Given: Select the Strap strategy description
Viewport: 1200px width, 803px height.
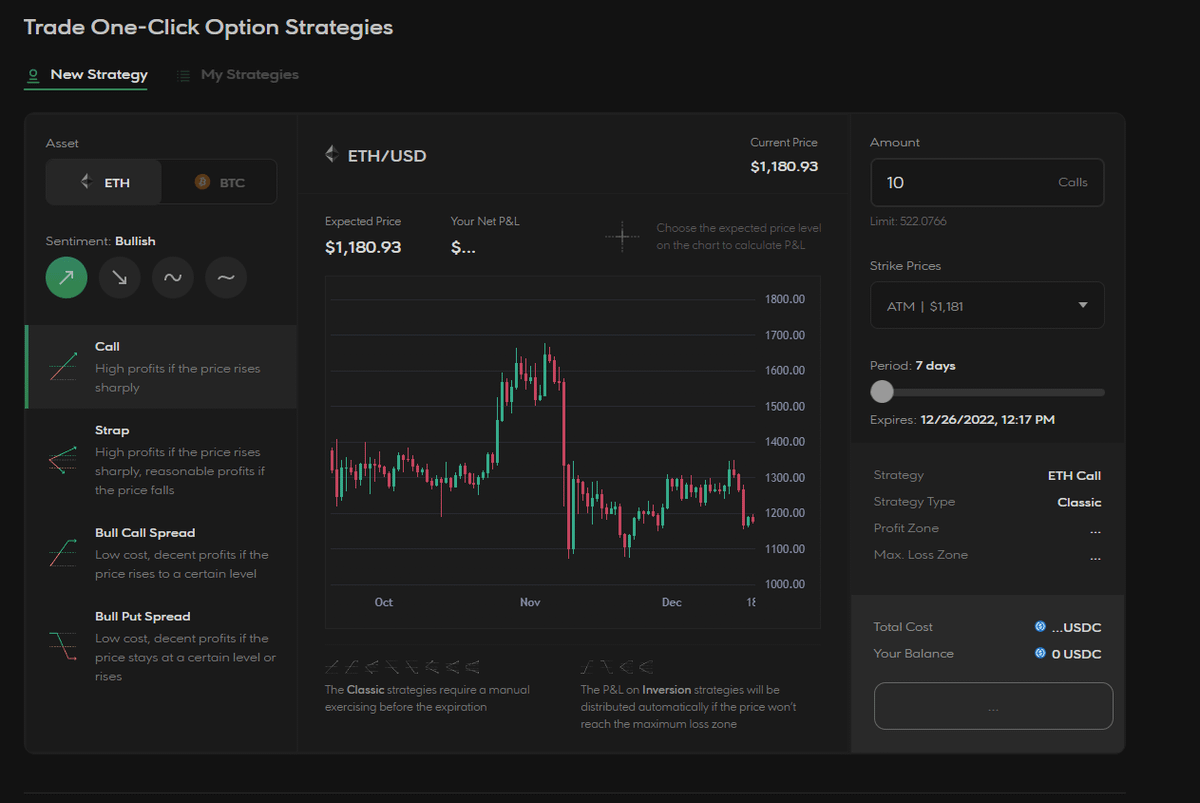Looking at the screenshot, I should pos(177,471).
